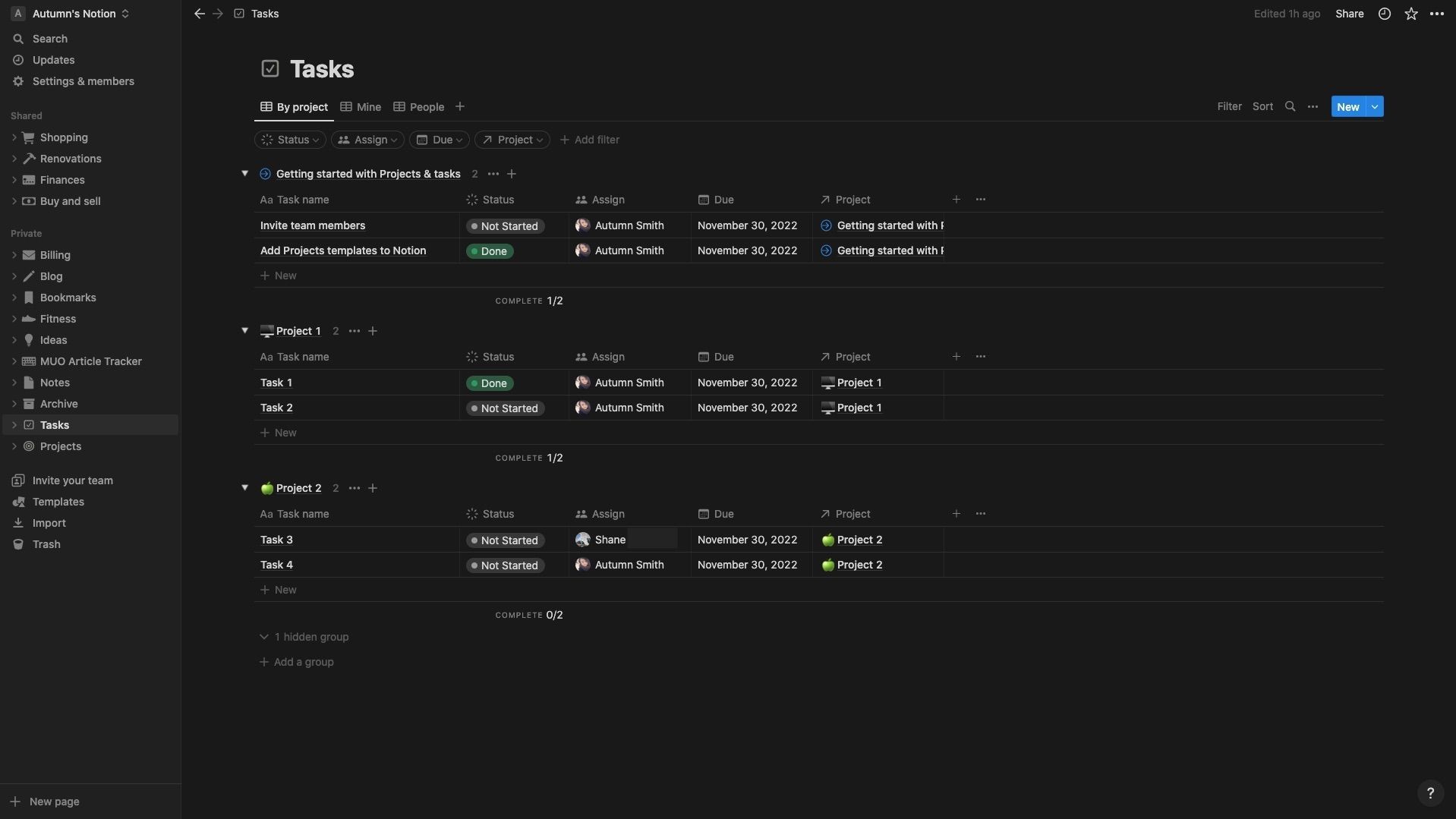Click the help question mark button
1456x819 pixels.
click(x=1430, y=793)
